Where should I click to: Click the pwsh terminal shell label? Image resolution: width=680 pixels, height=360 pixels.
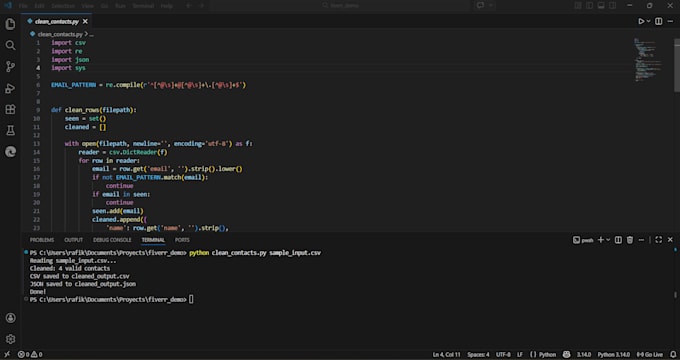click(583, 240)
